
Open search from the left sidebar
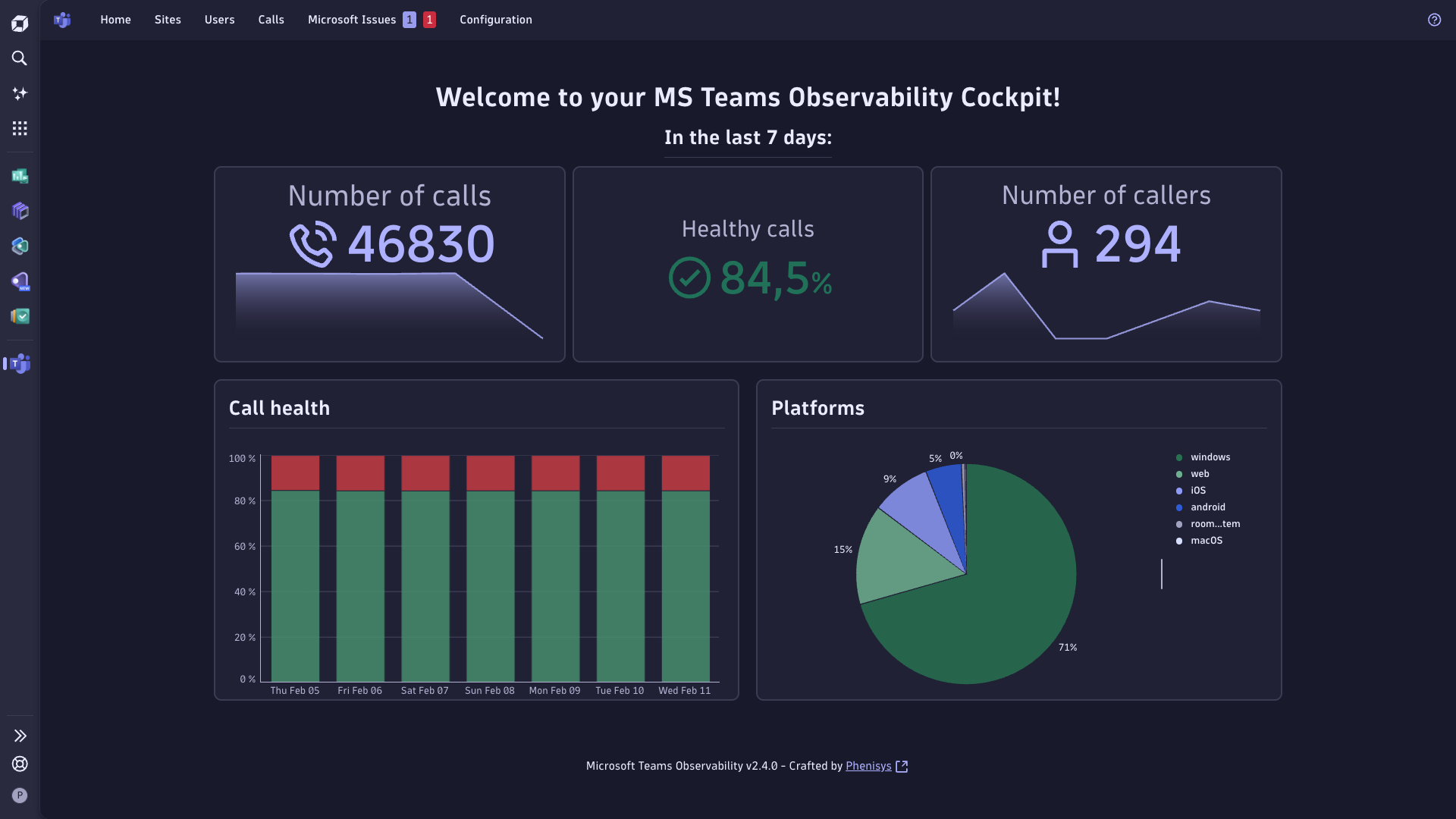click(x=20, y=58)
